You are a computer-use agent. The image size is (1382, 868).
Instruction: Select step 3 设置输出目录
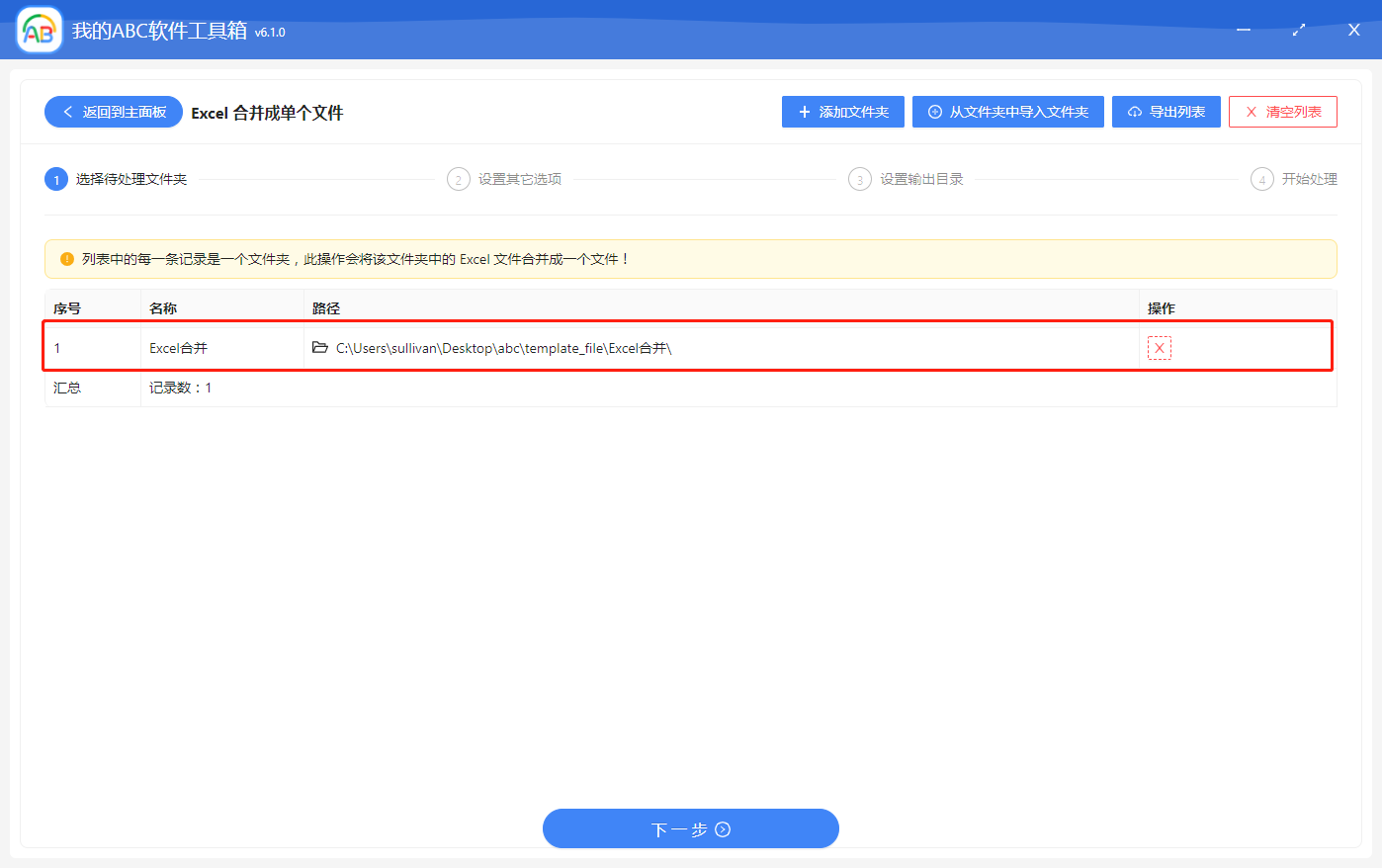906,179
